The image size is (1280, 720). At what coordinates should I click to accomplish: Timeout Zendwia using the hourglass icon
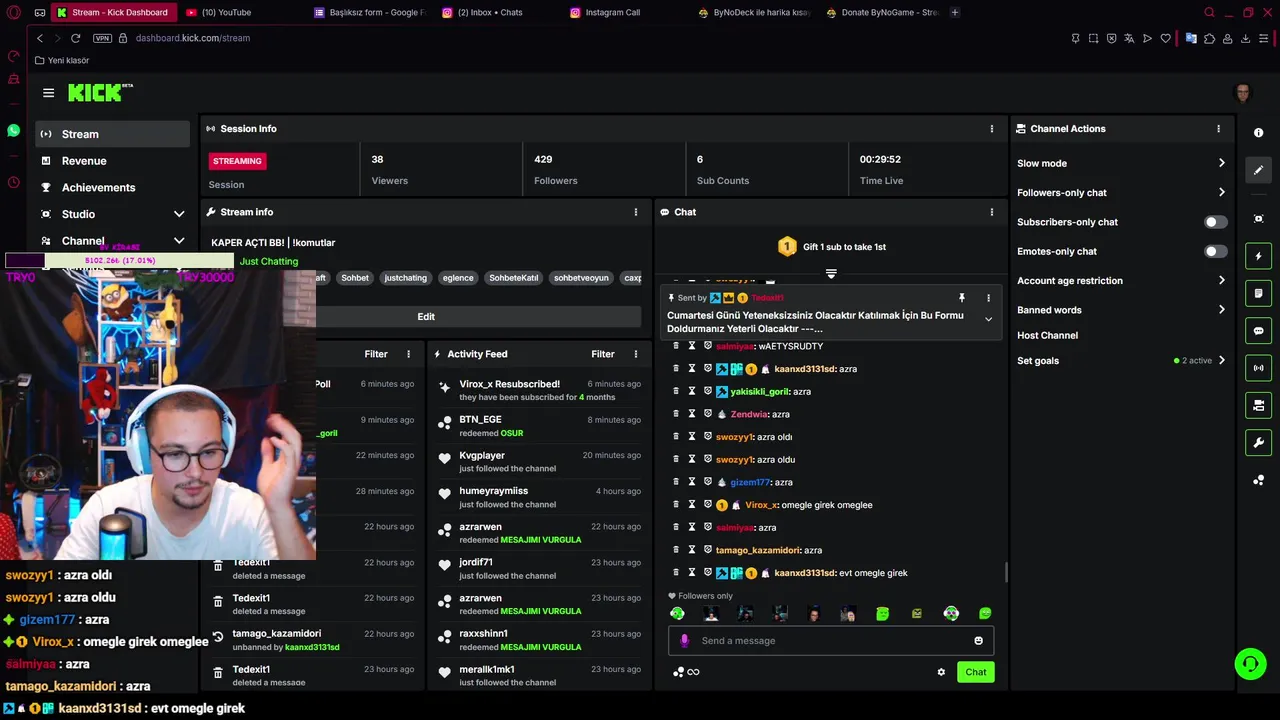tap(691, 414)
